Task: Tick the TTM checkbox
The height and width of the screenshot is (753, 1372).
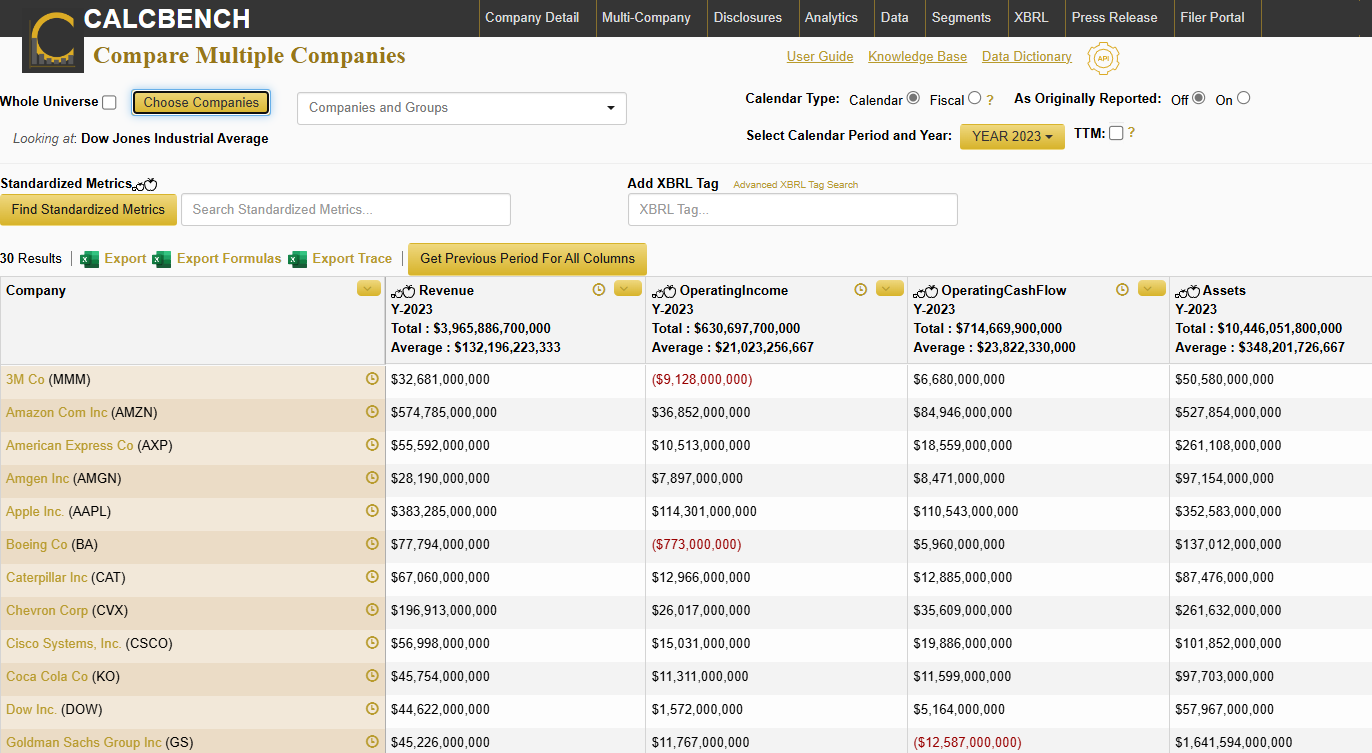Action: point(1116,133)
